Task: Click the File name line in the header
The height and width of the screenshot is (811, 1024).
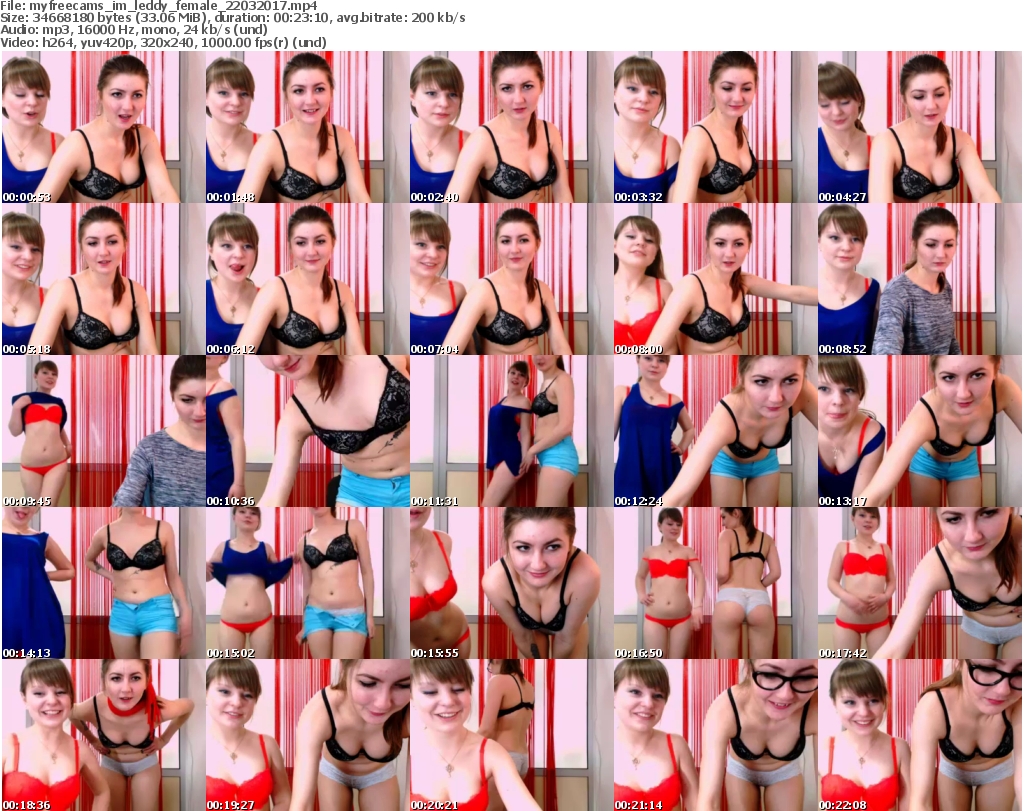Action: [159, 6]
